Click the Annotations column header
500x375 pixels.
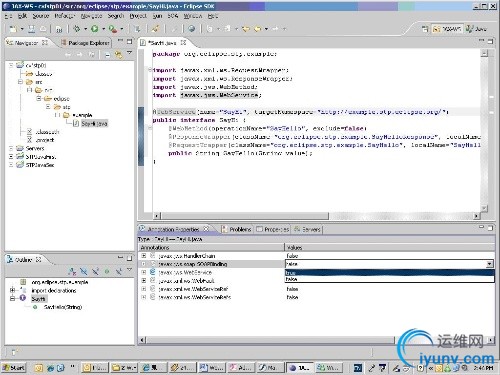point(211,248)
